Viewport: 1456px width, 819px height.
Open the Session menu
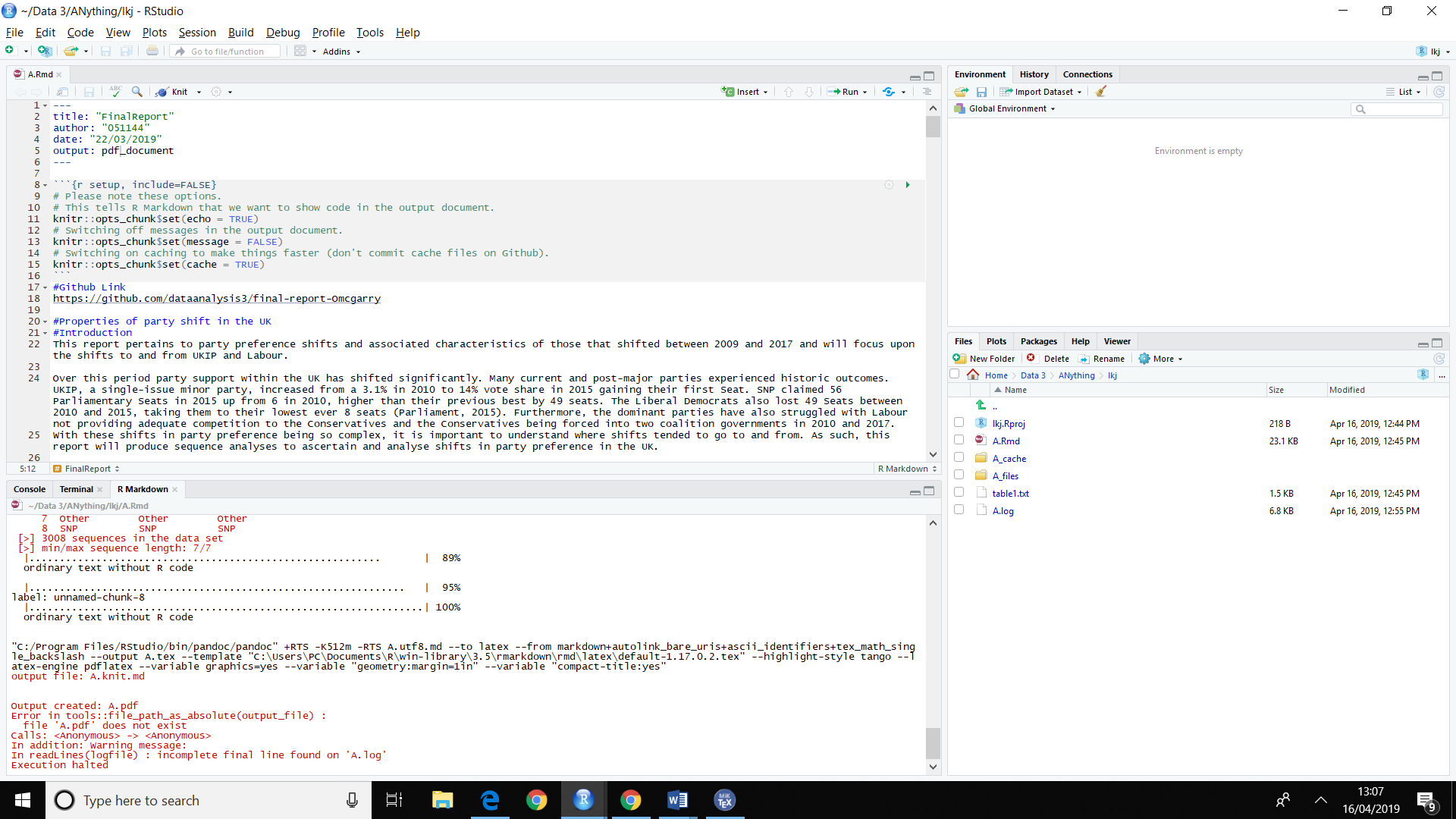(x=197, y=33)
